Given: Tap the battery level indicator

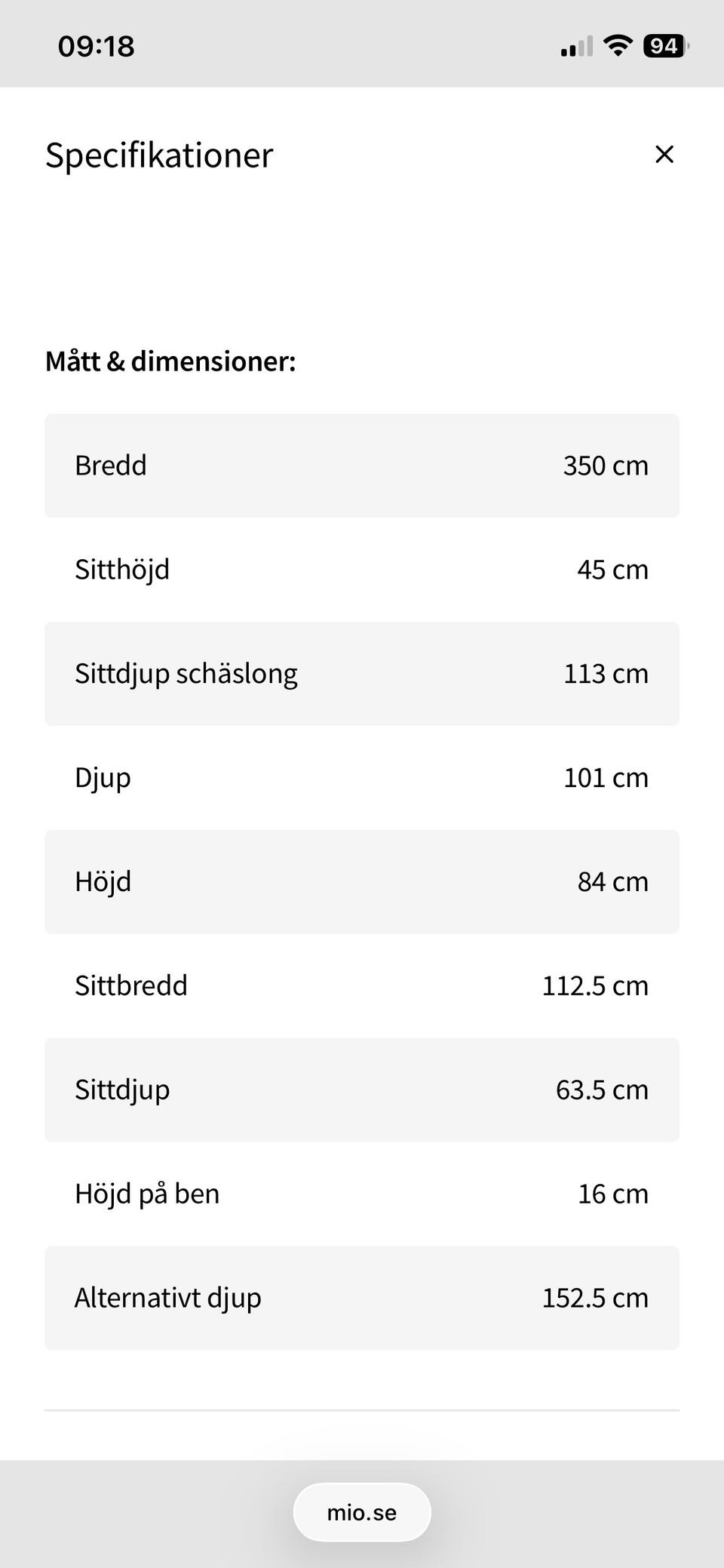Looking at the screenshot, I should (665, 46).
